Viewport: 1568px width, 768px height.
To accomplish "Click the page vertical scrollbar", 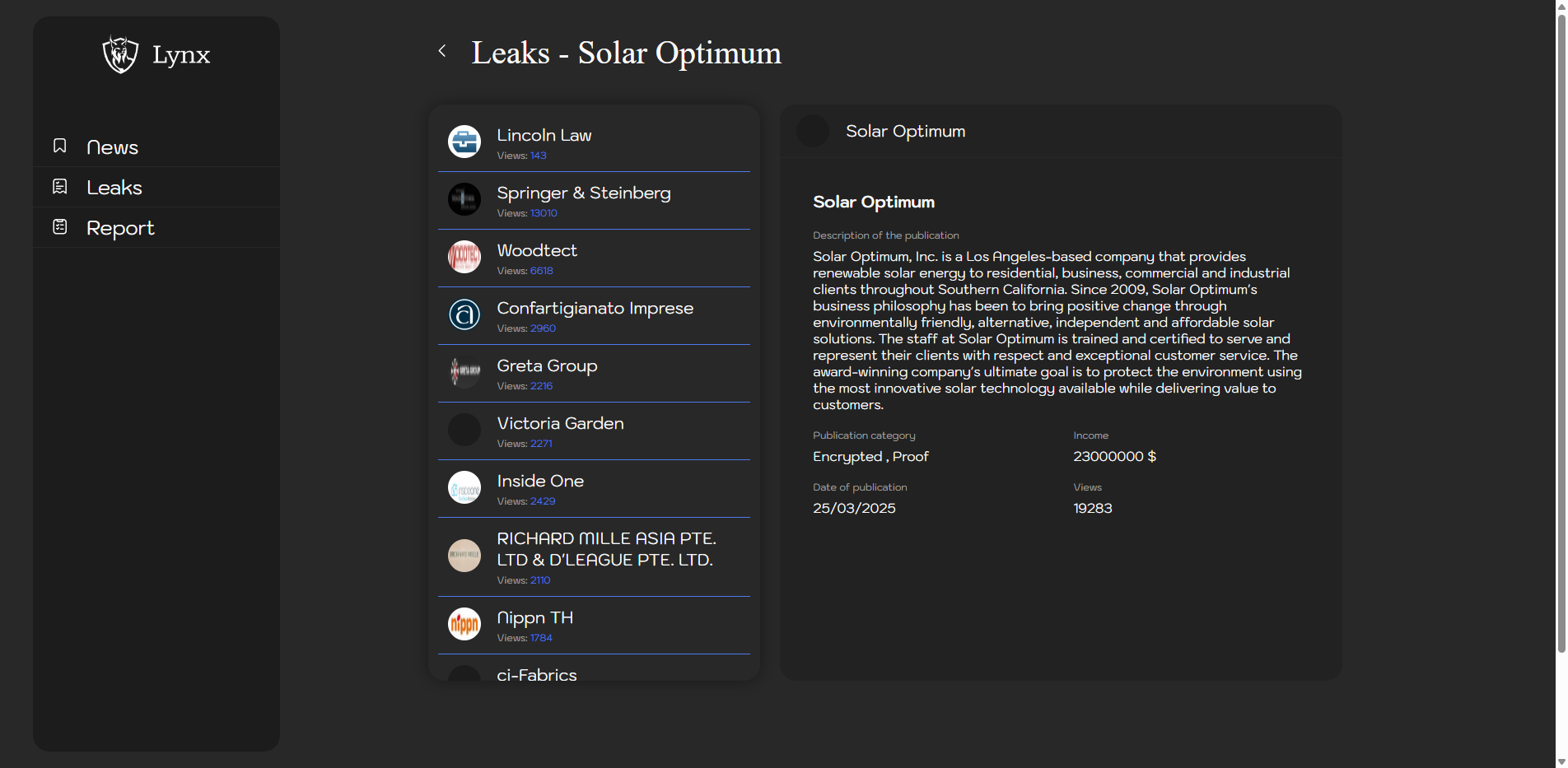I will [1561, 329].
